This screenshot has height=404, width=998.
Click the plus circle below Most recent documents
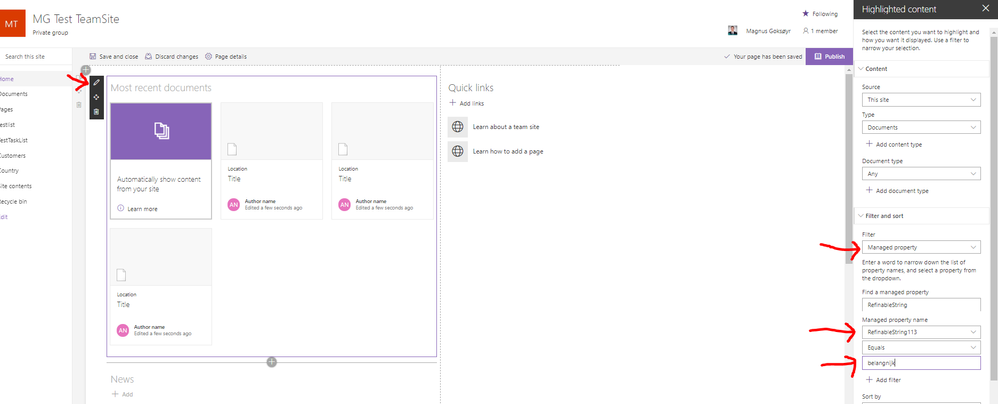coord(272,362)
